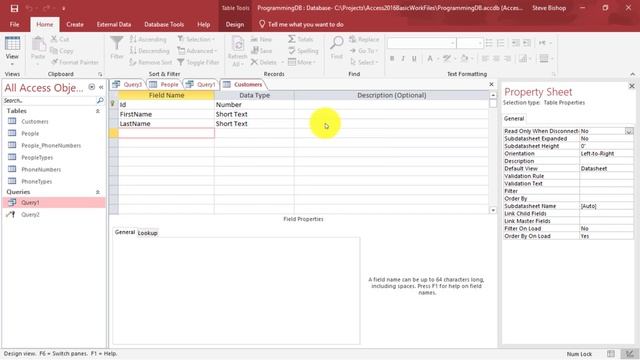Collapse the Tables group in navigation pane
The width and height of the screenshot is (640, 360).
[98, 111]
